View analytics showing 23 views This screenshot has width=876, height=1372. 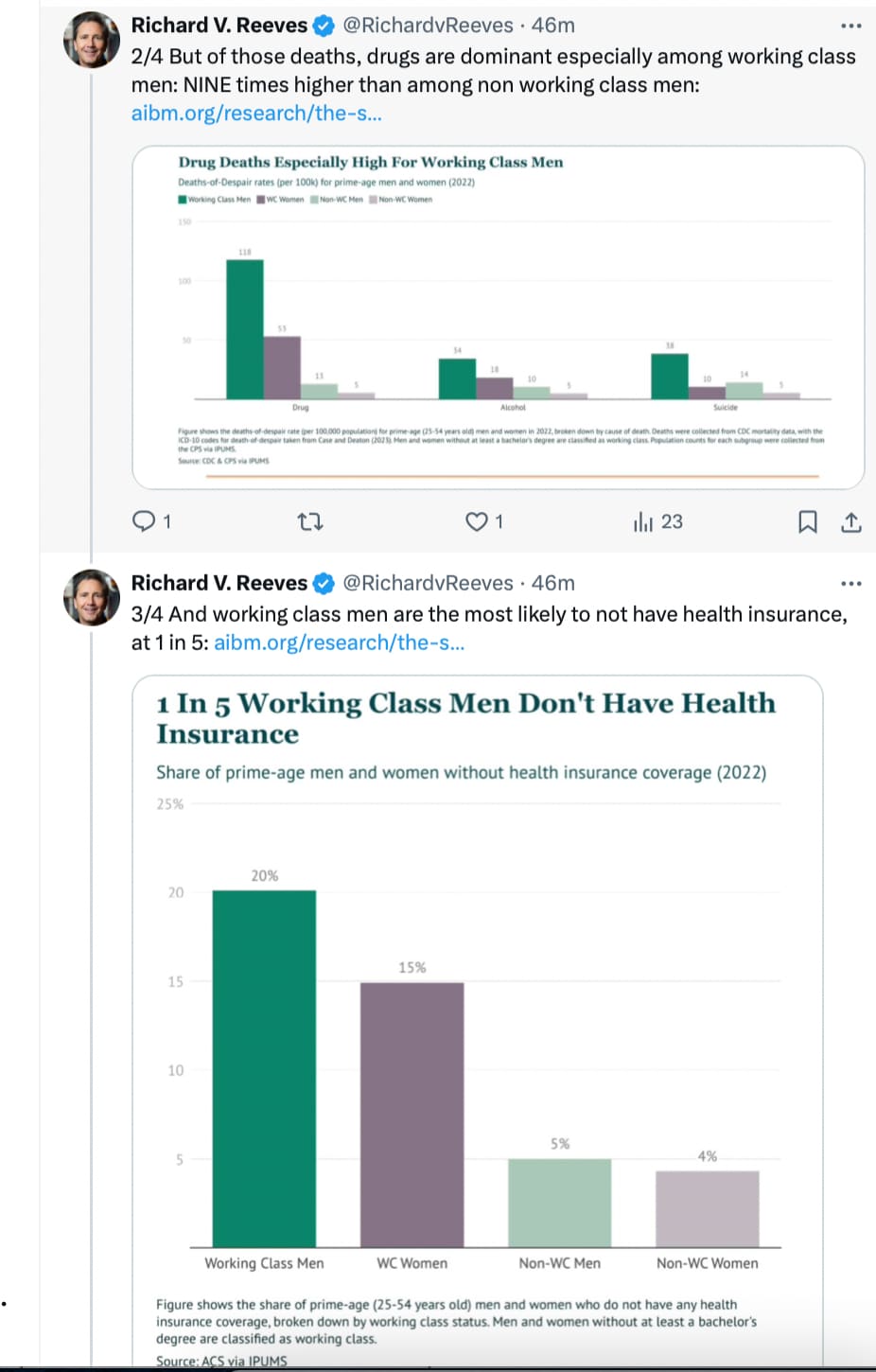coord(657,521)
